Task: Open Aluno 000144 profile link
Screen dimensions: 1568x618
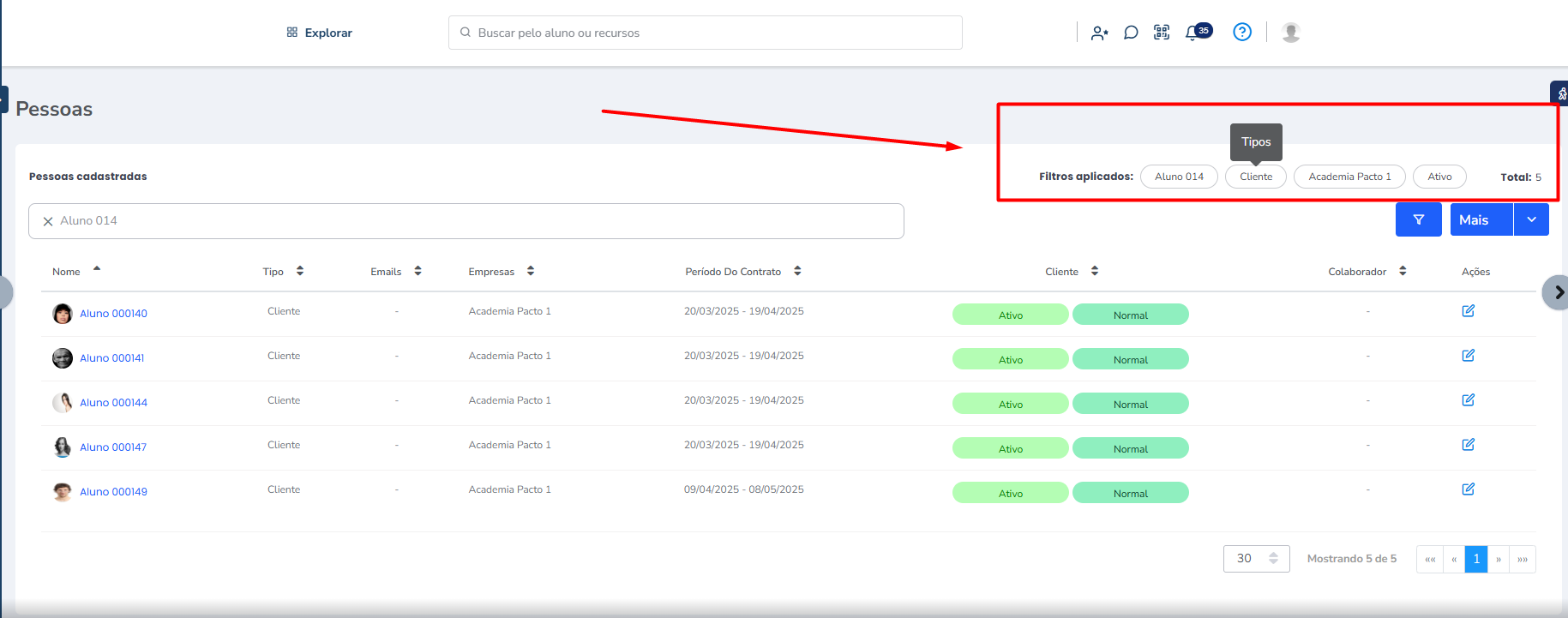Action: (x=113, y=403)
